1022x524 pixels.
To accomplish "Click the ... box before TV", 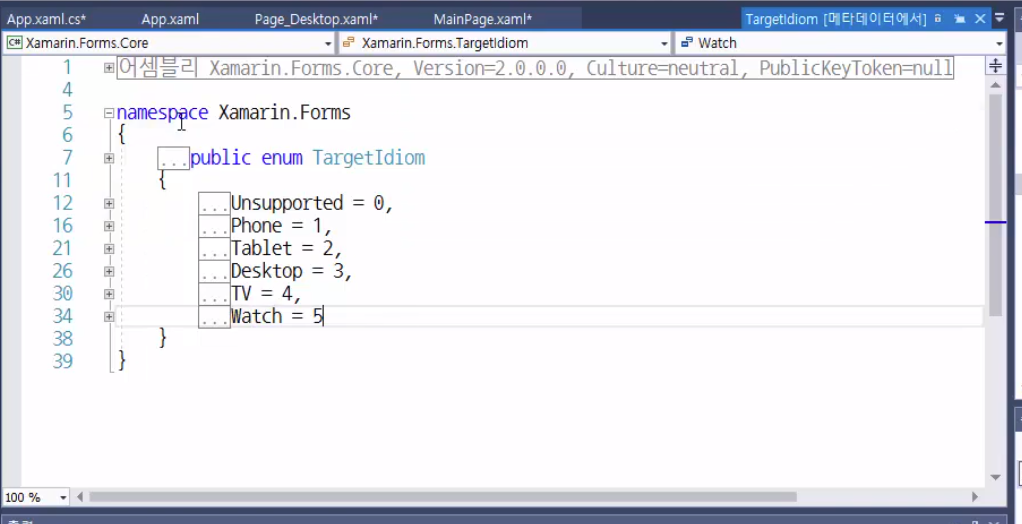I will click(214, 294).
